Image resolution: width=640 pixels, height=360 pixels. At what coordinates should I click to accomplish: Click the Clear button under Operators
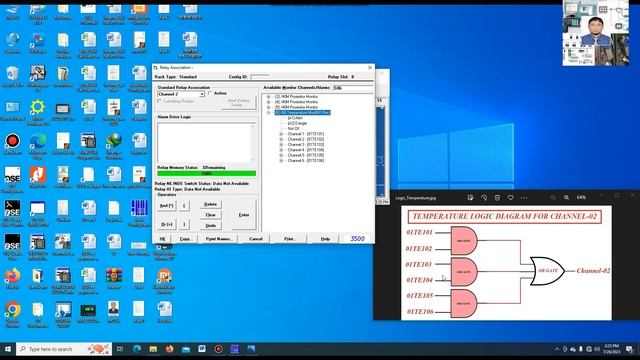click(x=211, y=215)
